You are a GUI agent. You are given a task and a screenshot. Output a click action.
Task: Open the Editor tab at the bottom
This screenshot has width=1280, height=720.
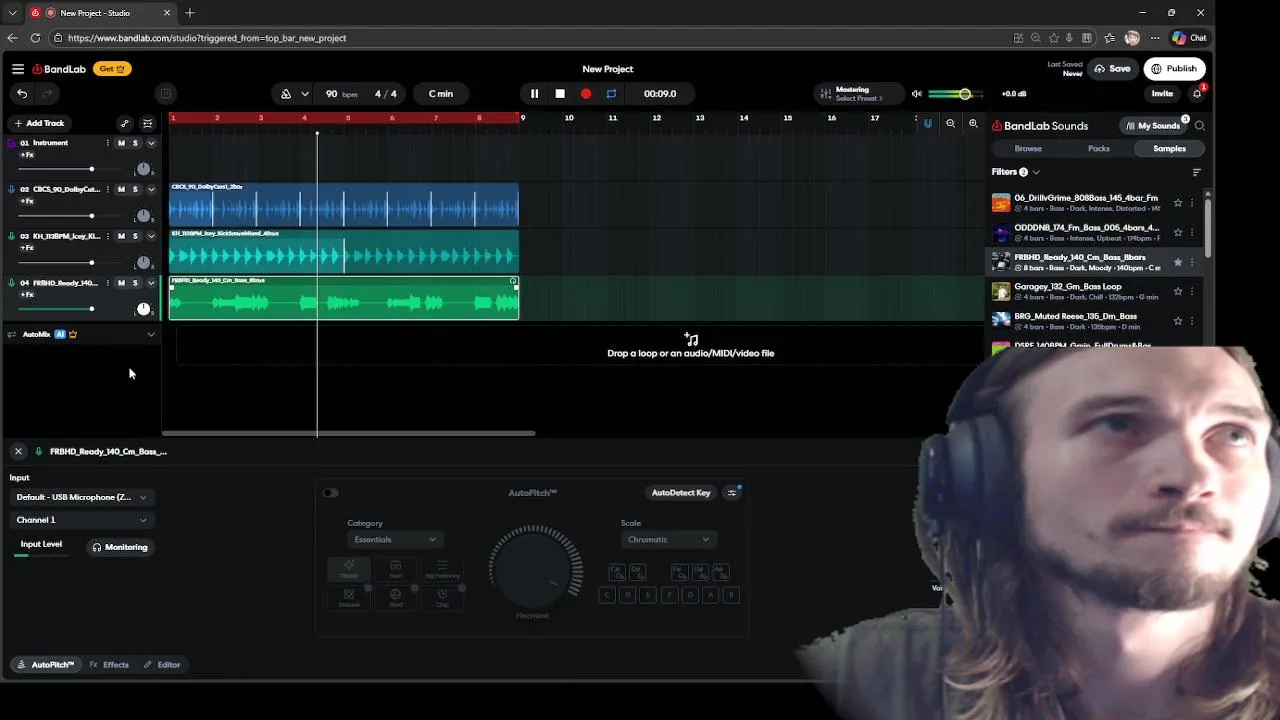click(161, 665)
